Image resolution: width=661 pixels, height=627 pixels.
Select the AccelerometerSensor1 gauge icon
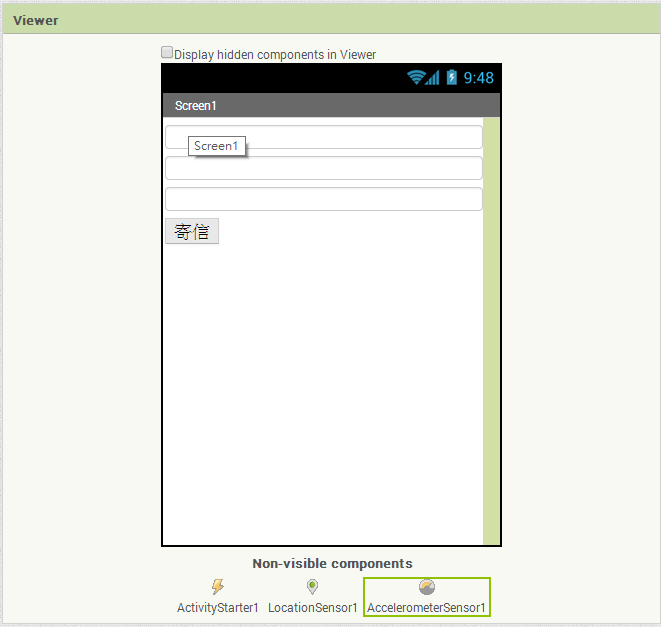click(x=427, y=587)
